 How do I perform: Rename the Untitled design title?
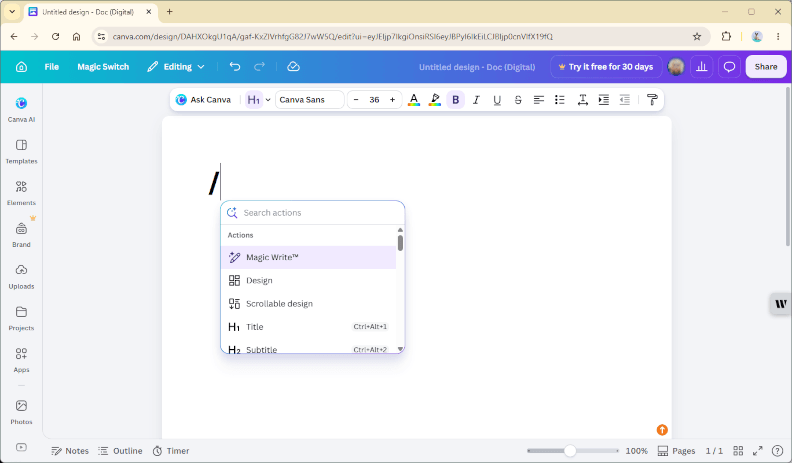click(477, 67)
